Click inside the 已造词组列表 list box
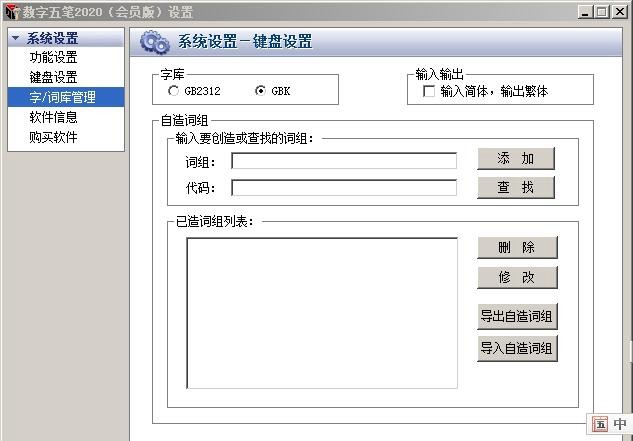 pos(322,313)
